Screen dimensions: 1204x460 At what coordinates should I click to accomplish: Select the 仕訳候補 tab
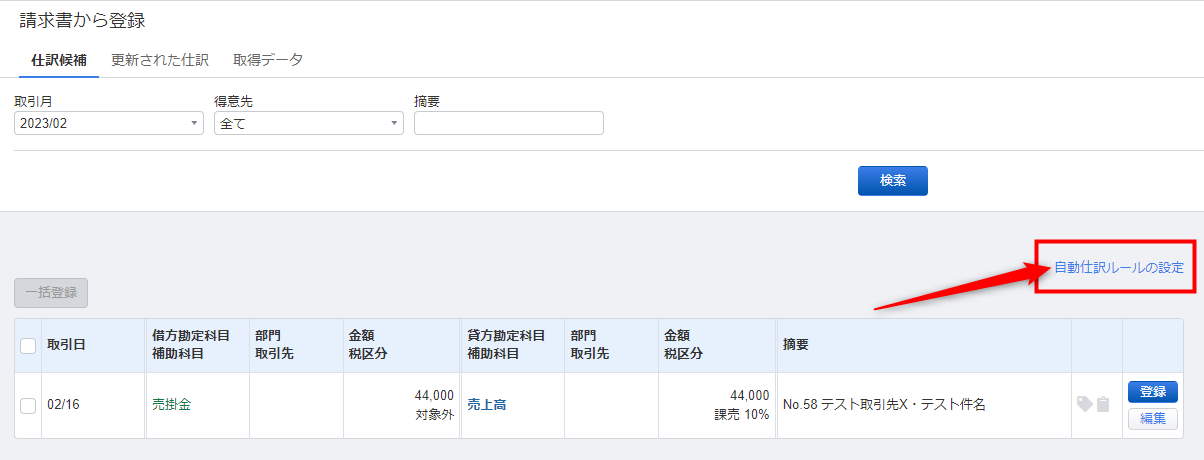click(59, 60)
